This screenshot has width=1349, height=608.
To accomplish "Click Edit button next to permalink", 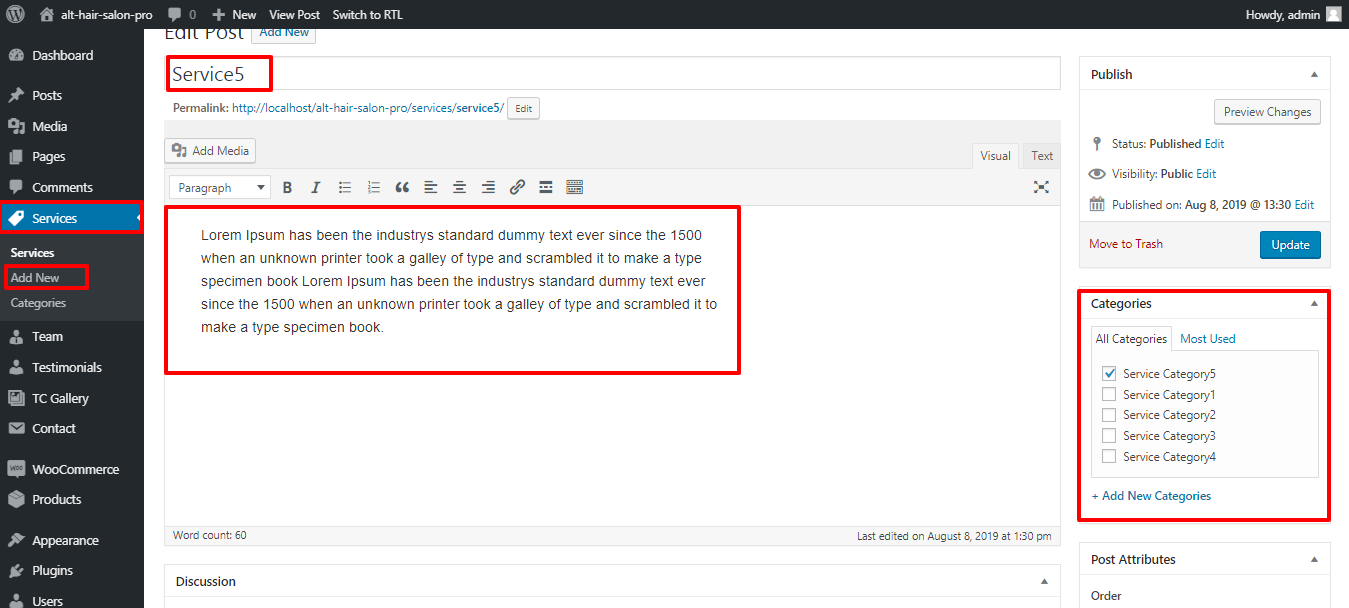I will pos(523,108).
